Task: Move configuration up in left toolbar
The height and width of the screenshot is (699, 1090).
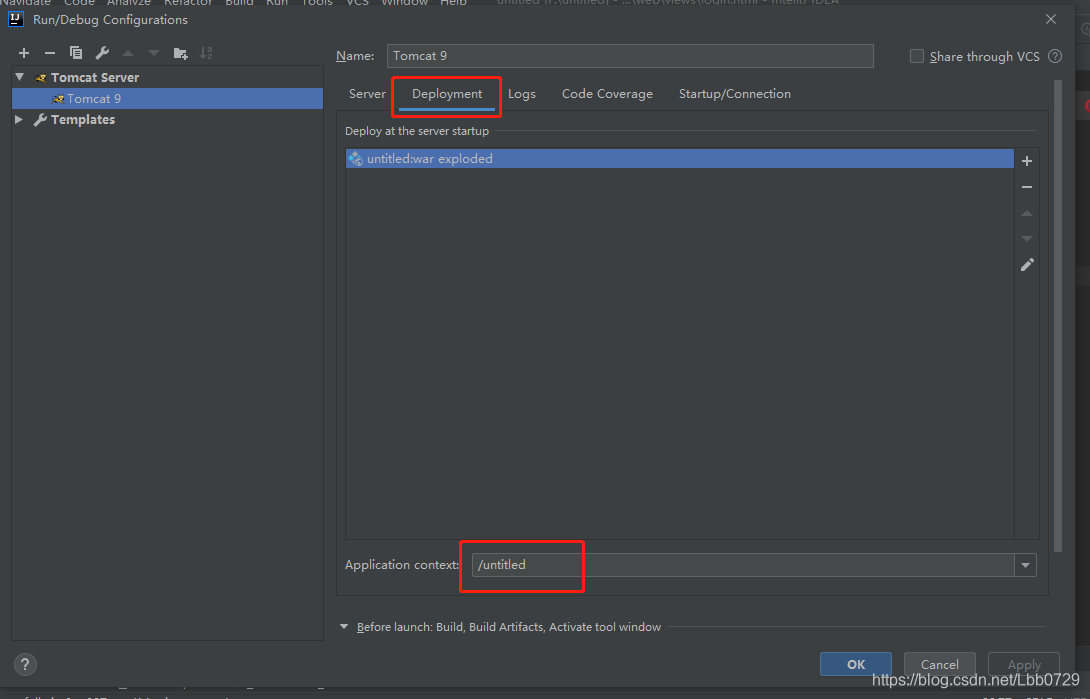Action: (x=128, y=53)
